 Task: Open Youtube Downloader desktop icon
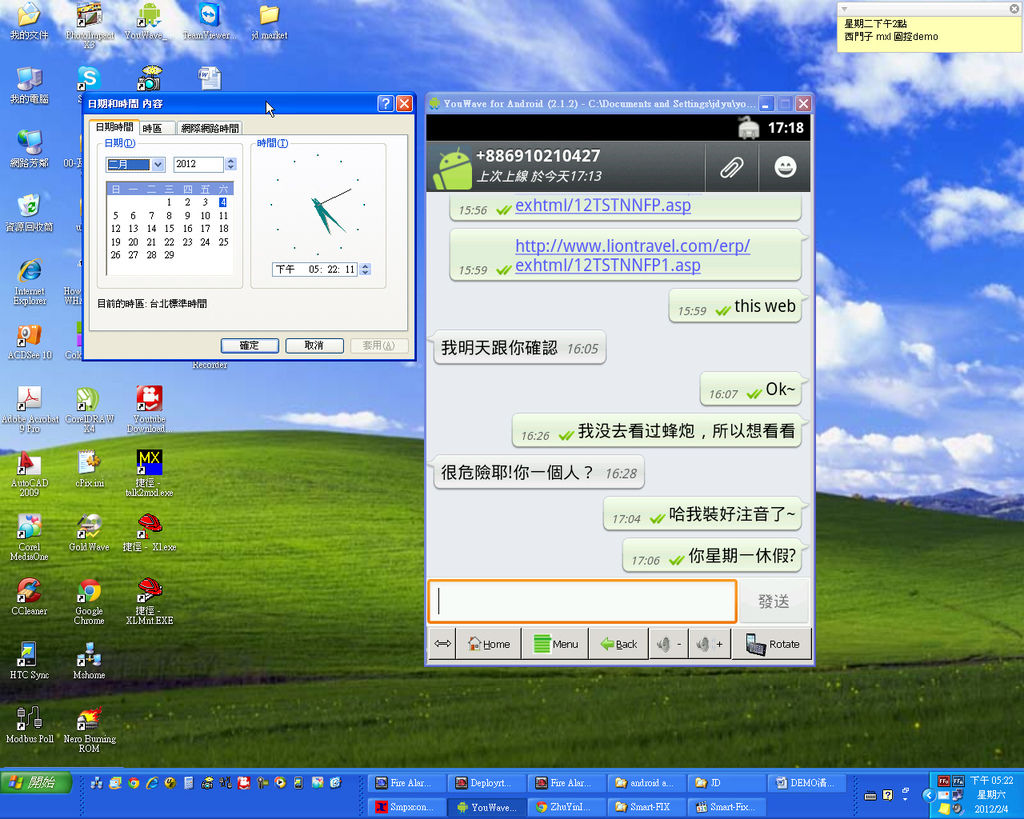tap(149, 410)
